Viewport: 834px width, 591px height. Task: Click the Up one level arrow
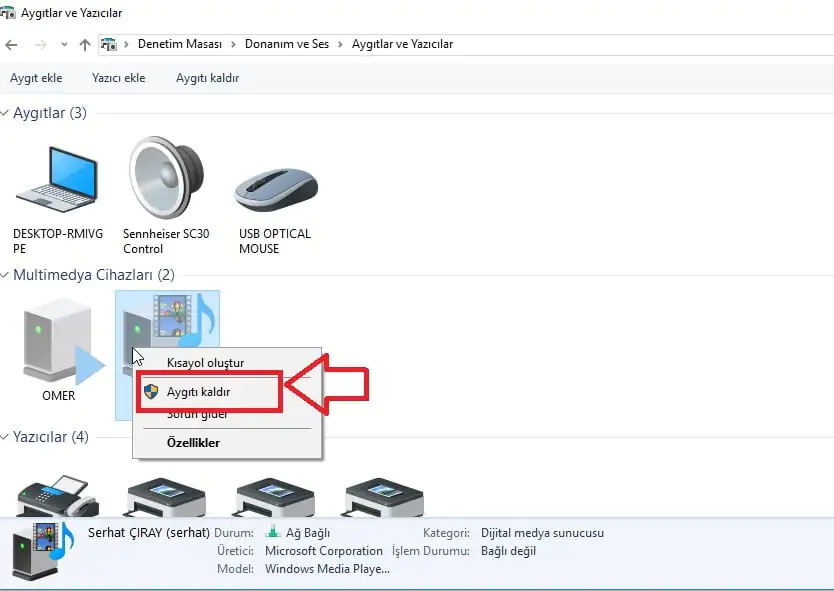[85, 45]
